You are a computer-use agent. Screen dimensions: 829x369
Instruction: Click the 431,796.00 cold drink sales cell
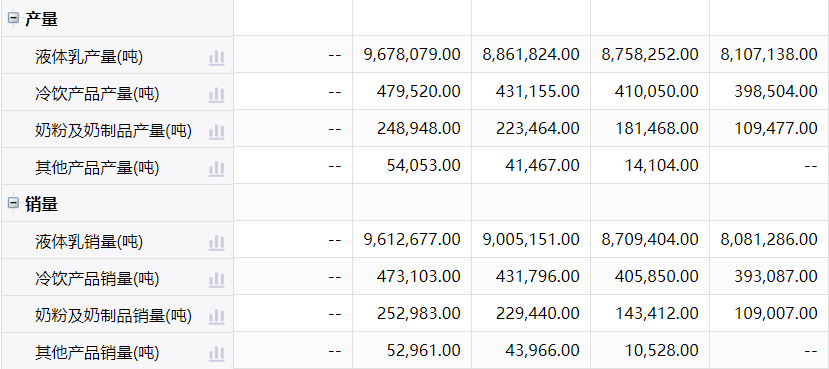tap(531, 276)
